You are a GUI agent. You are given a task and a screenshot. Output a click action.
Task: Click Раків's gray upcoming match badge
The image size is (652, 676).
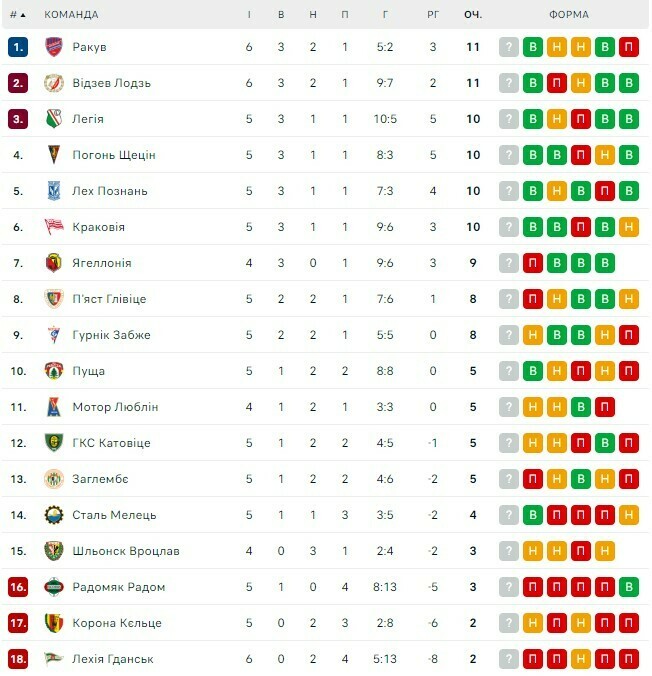(509, 47)
